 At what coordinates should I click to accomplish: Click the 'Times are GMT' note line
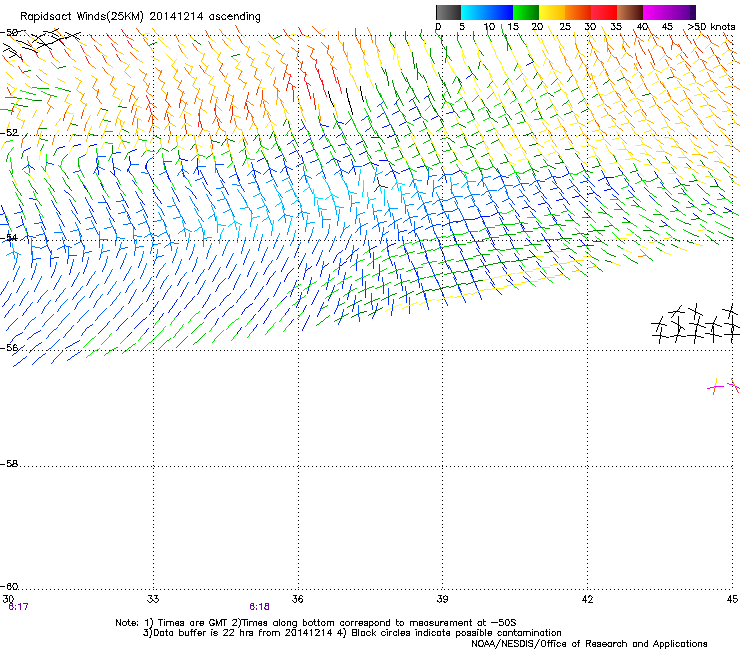316,623
